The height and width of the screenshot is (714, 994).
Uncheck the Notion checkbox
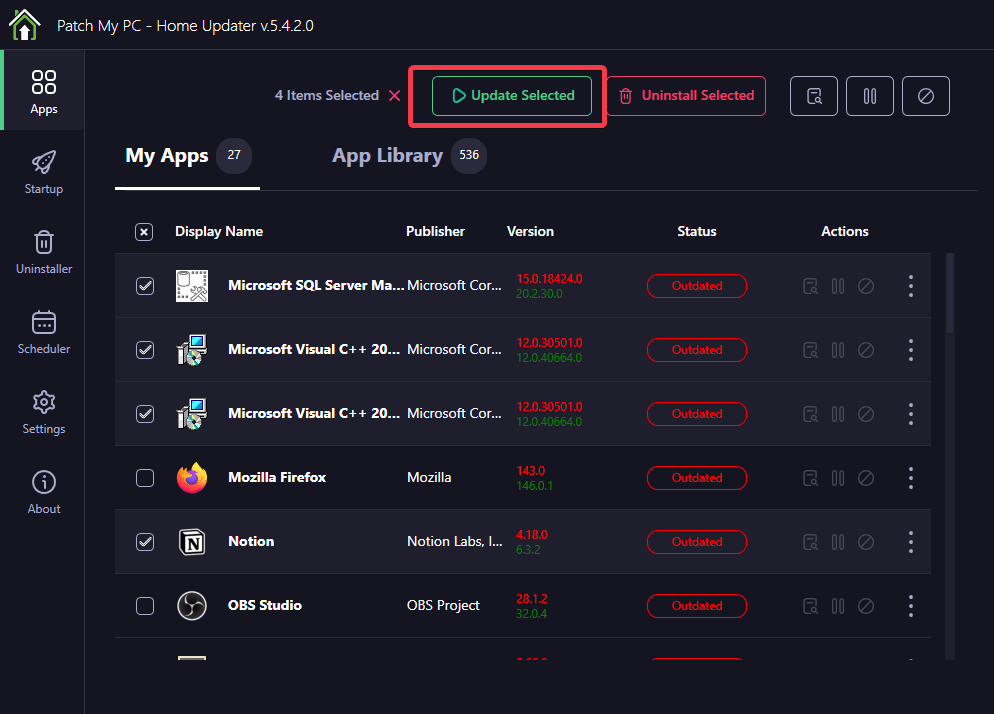point(144,541)
